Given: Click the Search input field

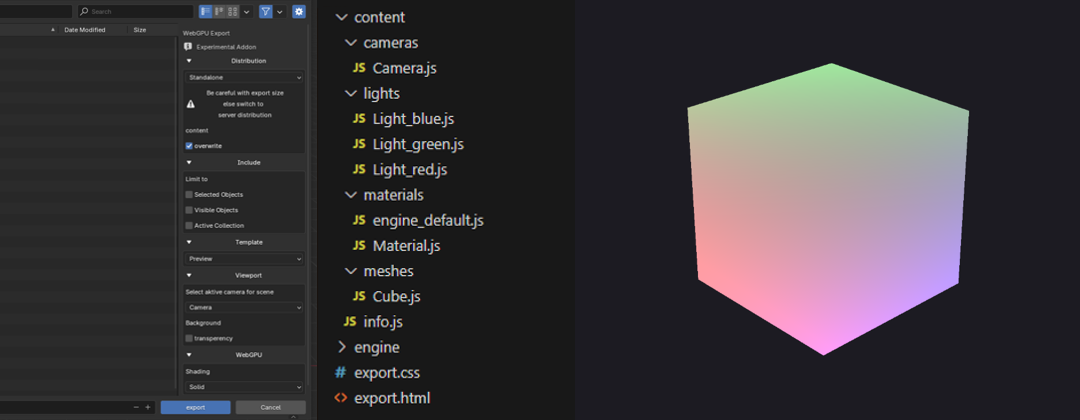Looking at the screenshot, I should (140, 12).
